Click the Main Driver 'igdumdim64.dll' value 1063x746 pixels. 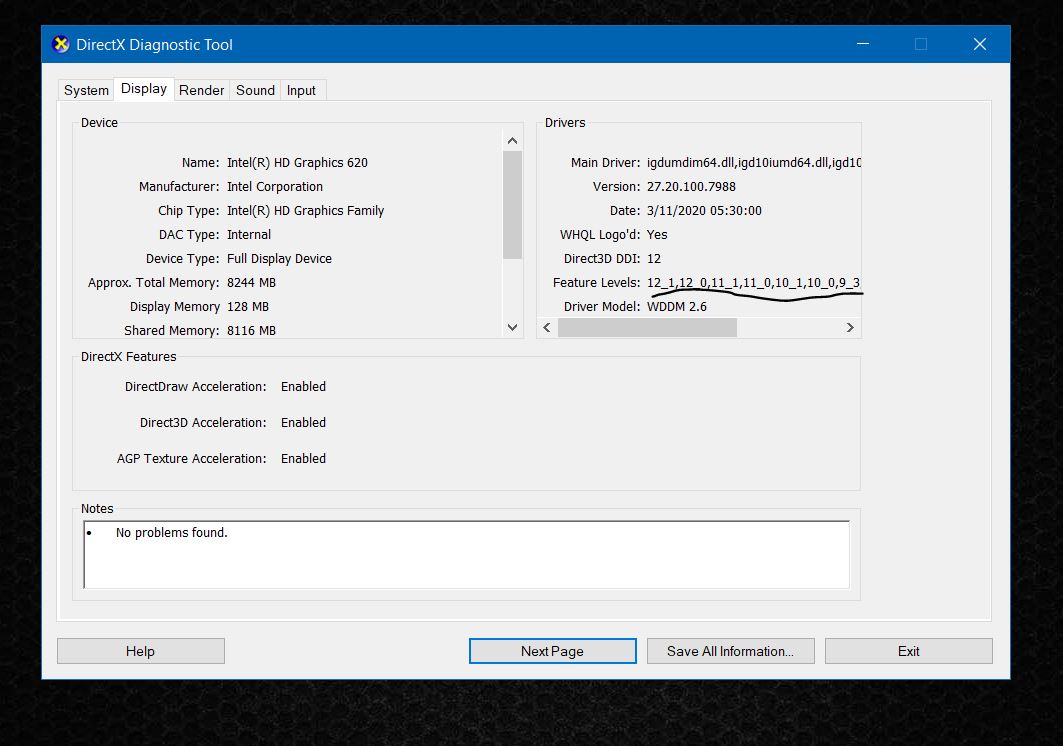tap(754, 163)
